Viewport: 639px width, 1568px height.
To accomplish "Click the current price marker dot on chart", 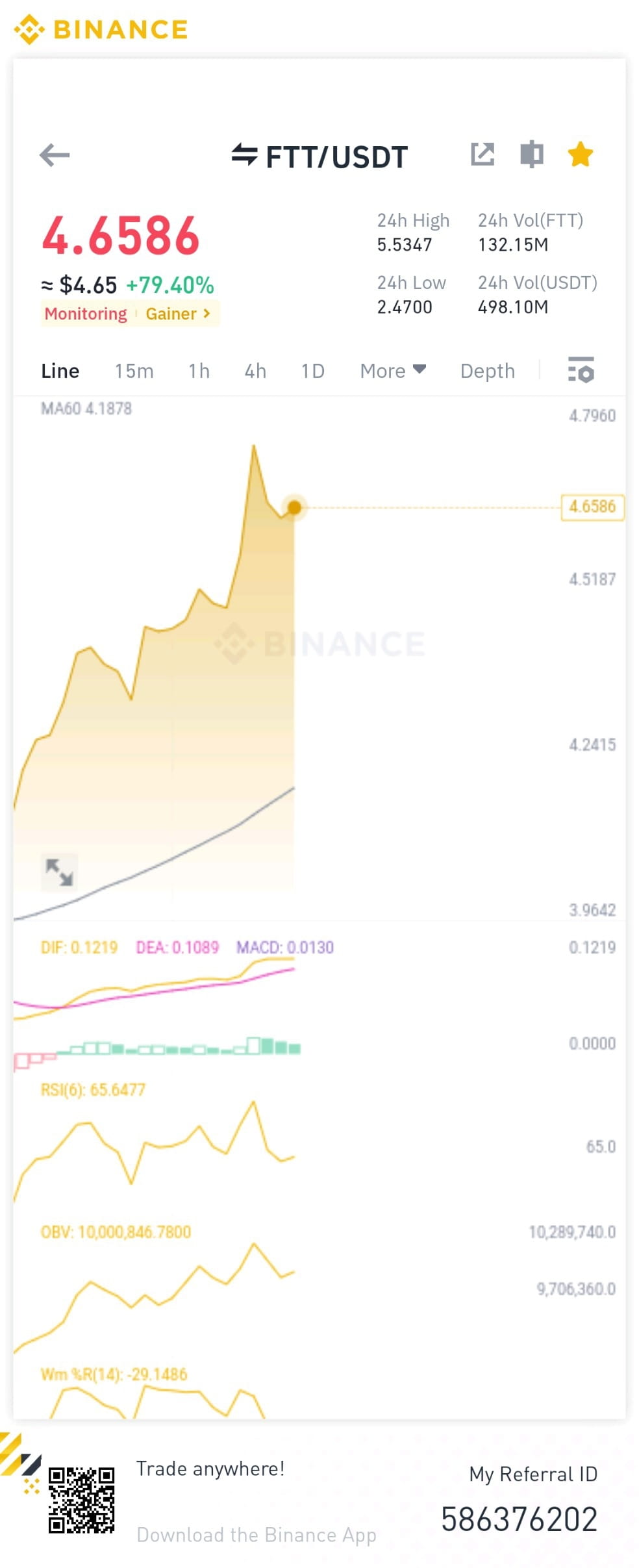I will pos(294,507).
